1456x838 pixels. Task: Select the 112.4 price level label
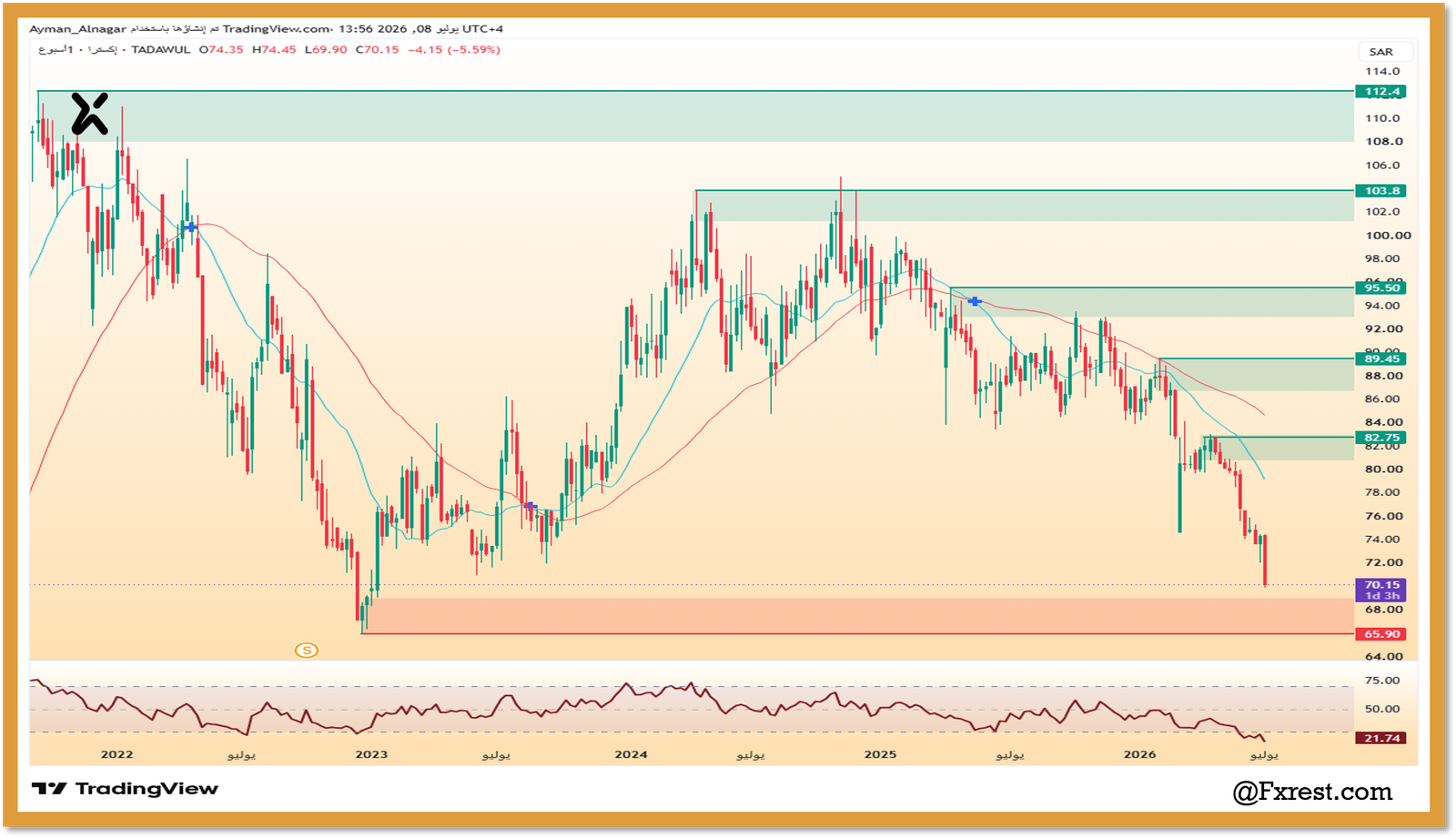click(1381, 91)
